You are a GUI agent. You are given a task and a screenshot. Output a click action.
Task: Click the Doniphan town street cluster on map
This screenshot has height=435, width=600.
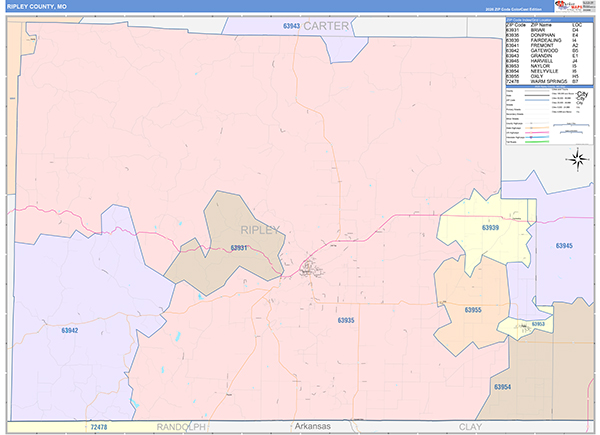[311, 268]
